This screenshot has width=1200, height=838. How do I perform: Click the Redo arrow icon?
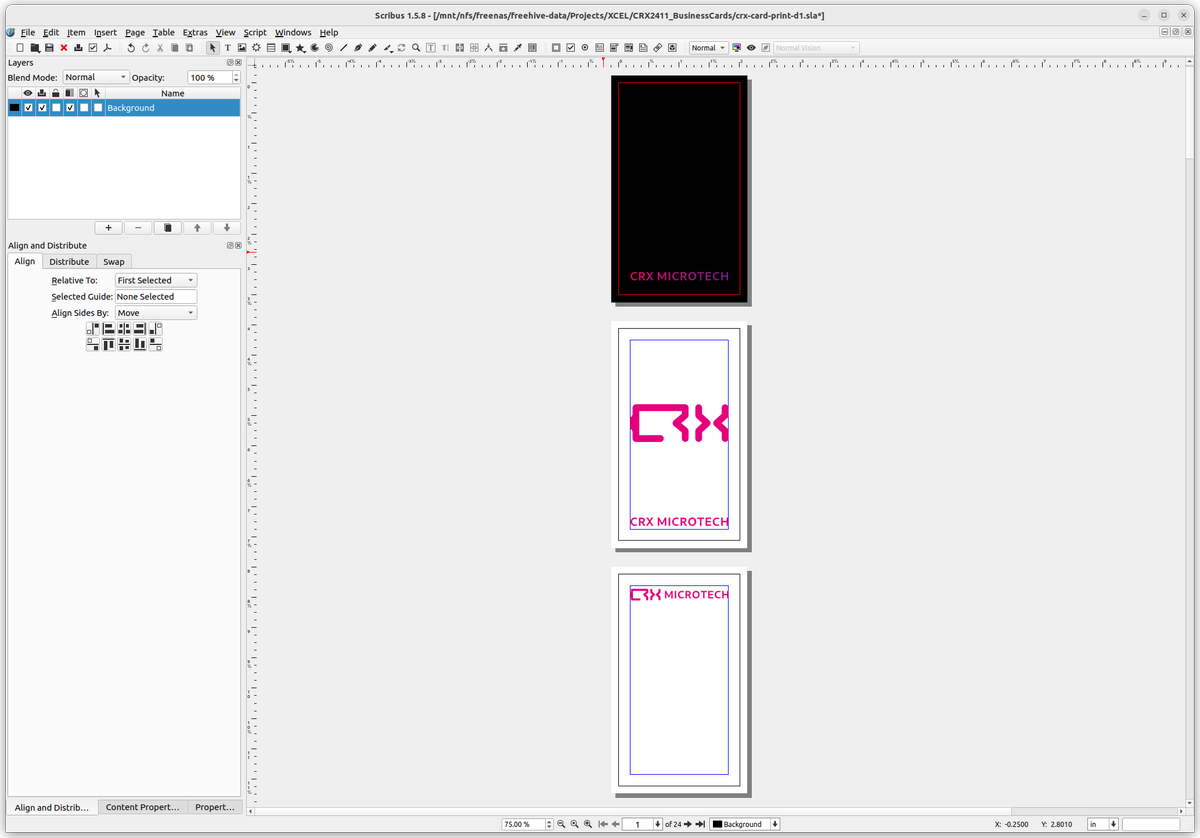click(x=146, y=48)
